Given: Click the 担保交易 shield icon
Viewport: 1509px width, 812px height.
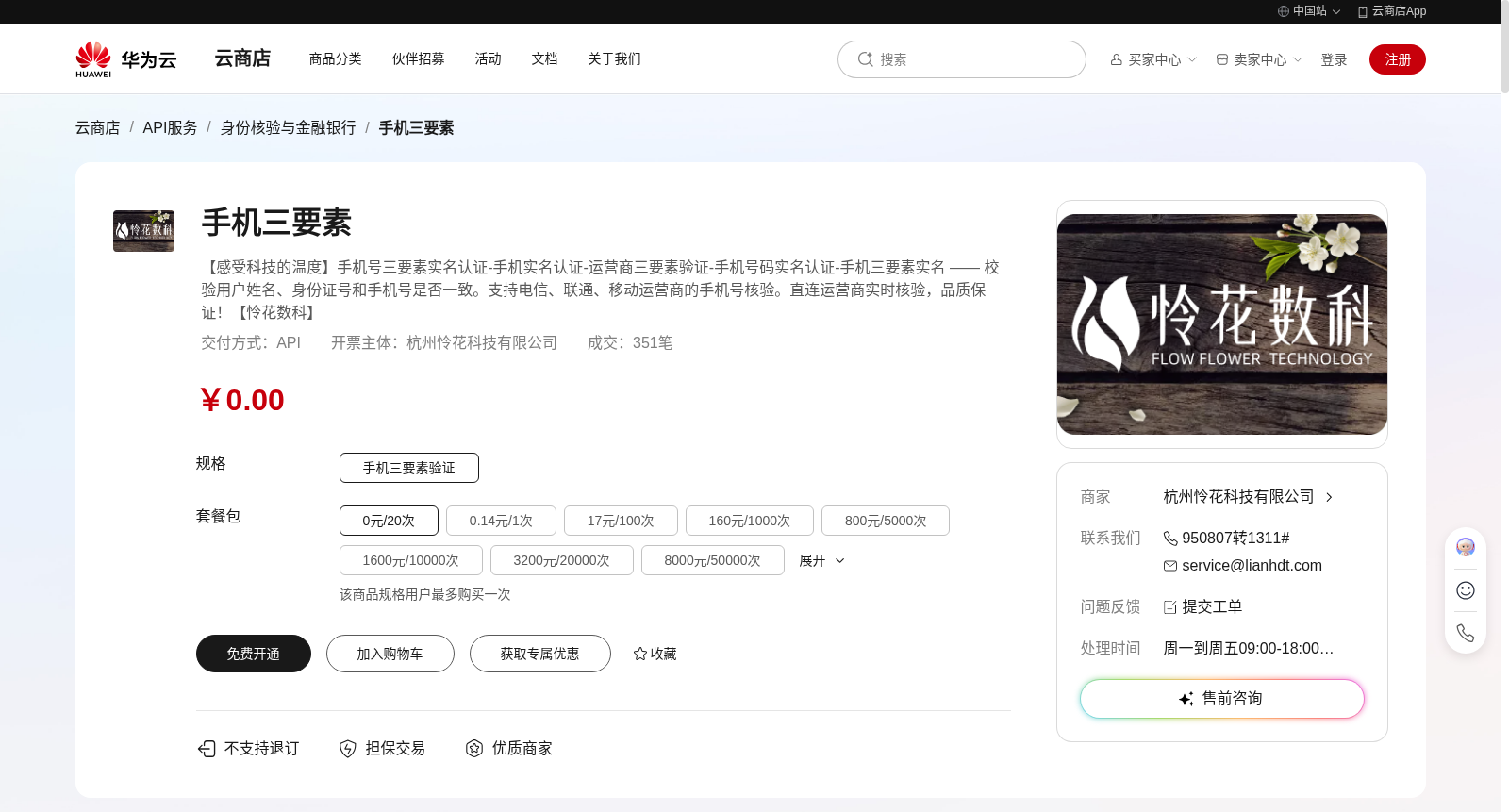Looking at the screenshot, I should tap(348, 749).
